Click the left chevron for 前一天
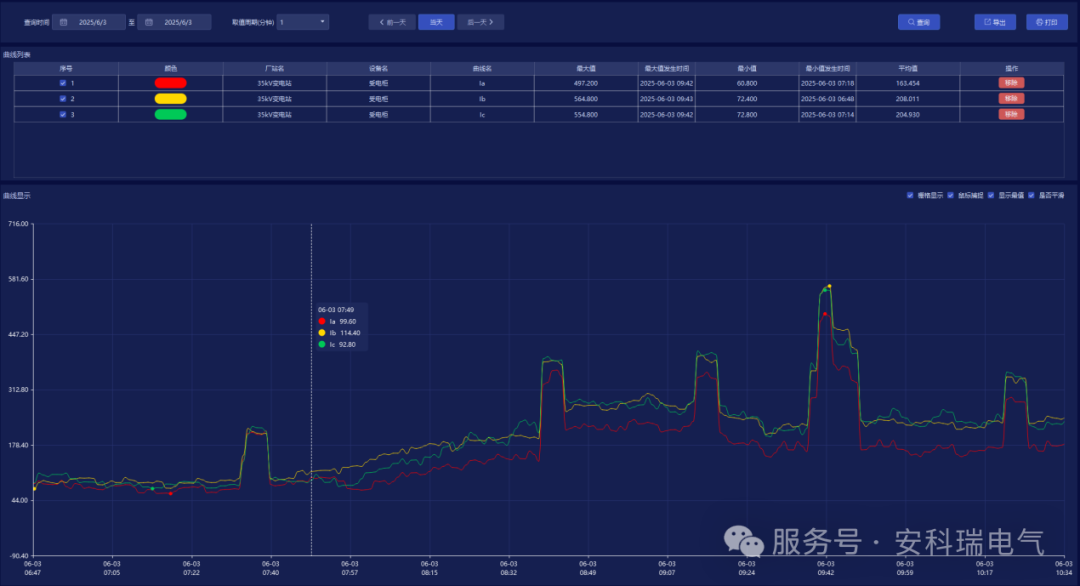Viewport: 1080px width, 586px height. pos(382,22)
